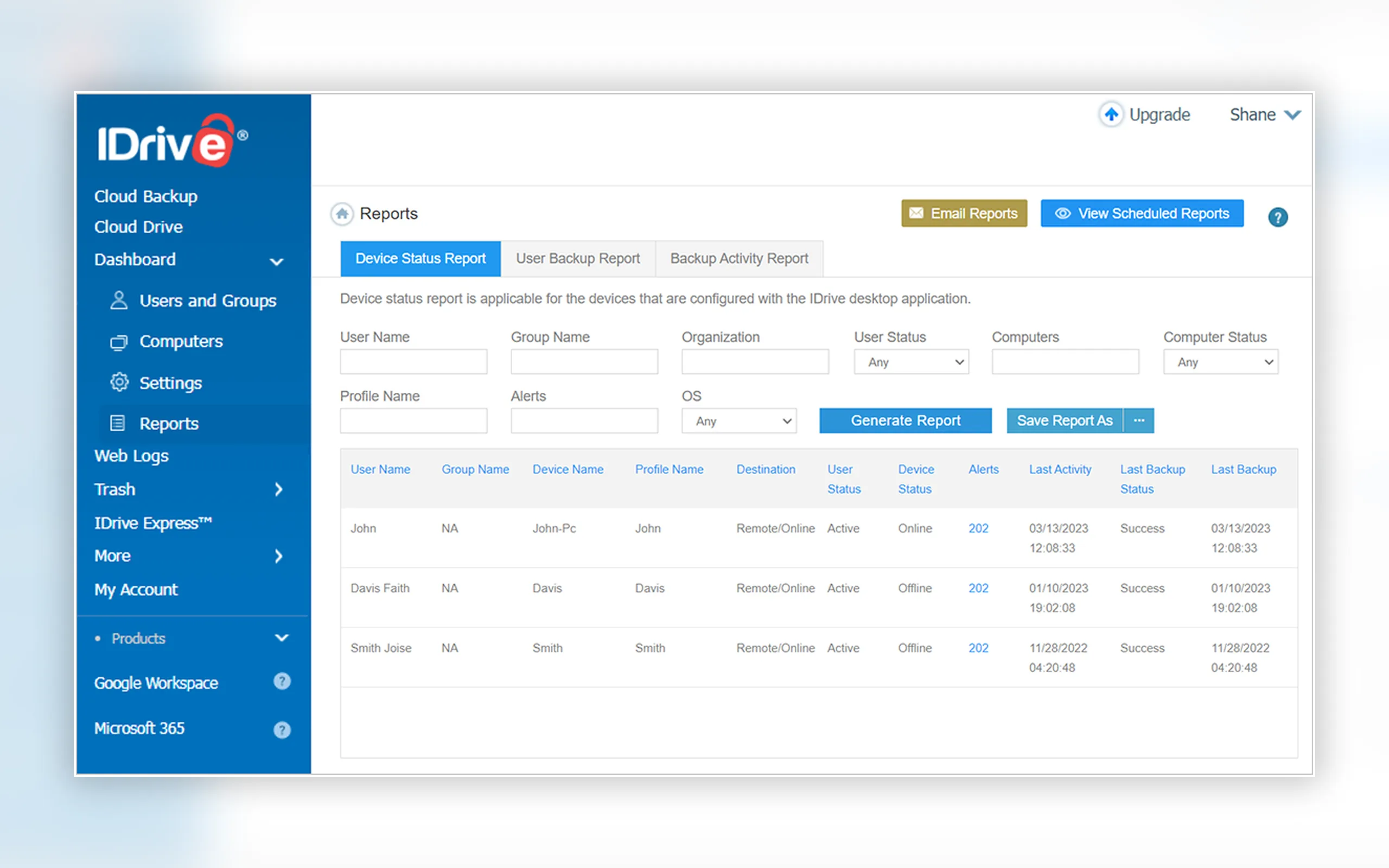Open Google Workspace help icon

pos(282,681)
